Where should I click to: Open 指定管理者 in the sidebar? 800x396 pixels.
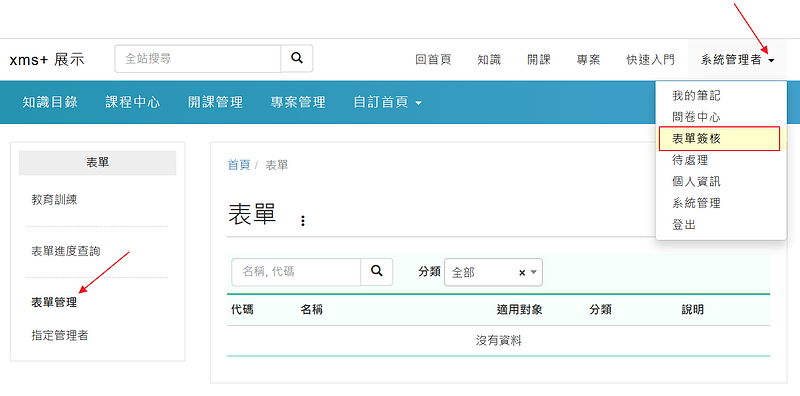pos(60,336)
